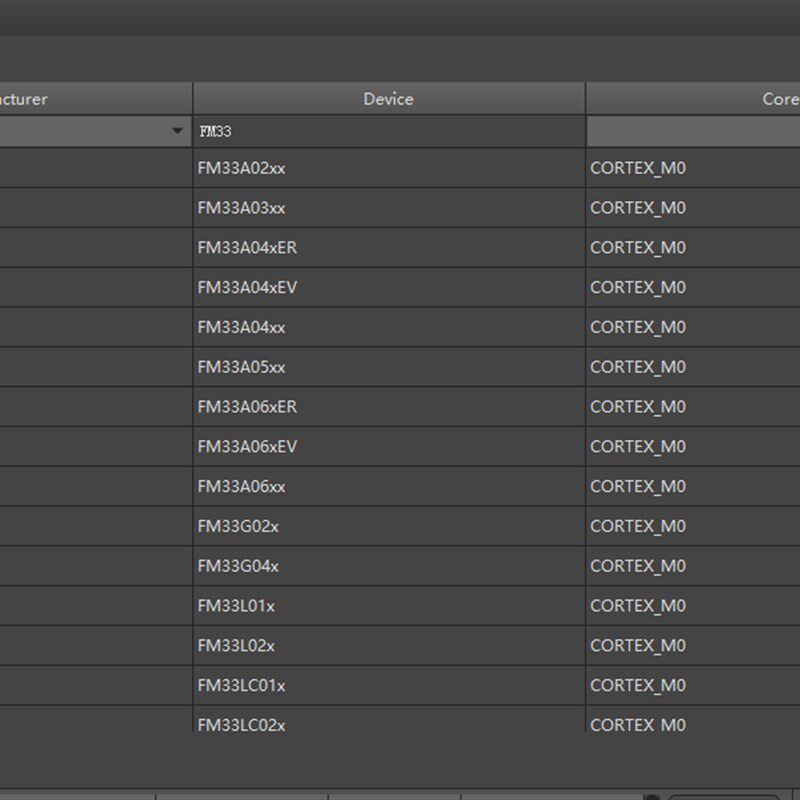Click the Core filter input field

point(692,131)
